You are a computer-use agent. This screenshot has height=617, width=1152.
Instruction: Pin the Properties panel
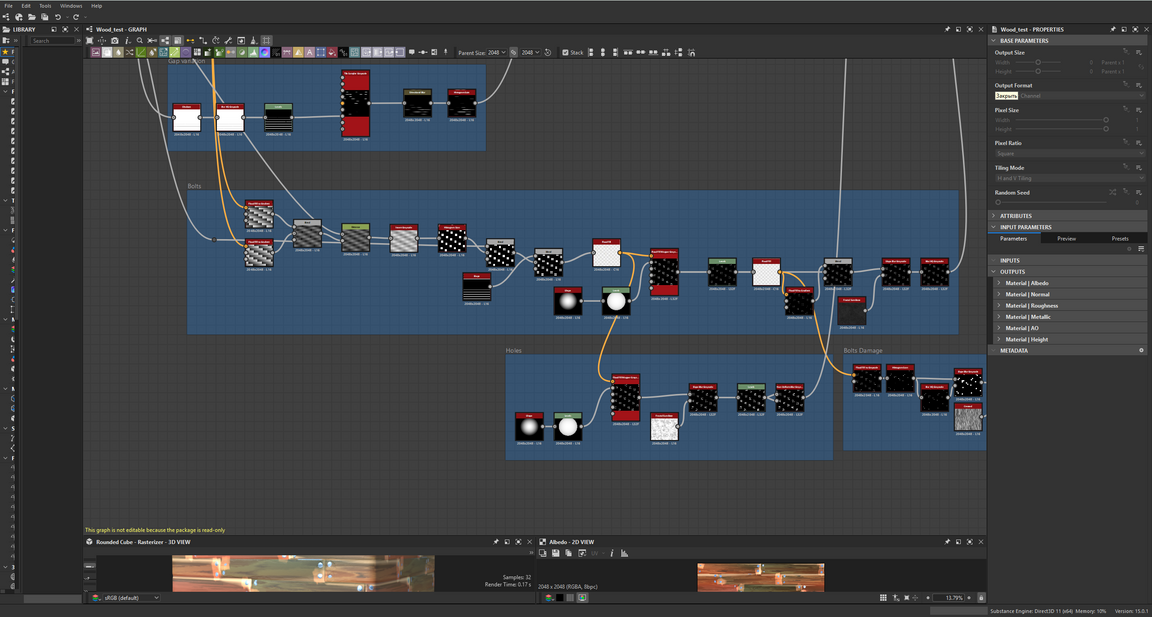click(x=1112, y=29)
